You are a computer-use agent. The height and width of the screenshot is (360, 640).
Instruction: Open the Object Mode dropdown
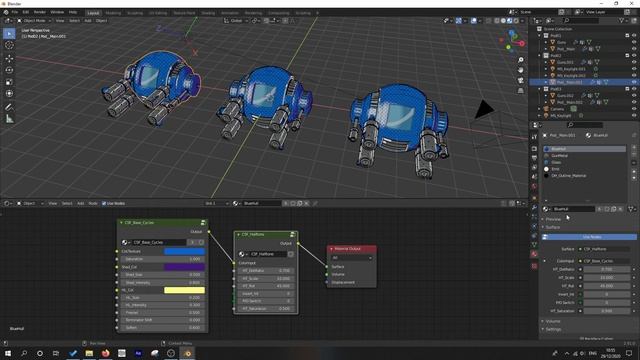[34, 20]
